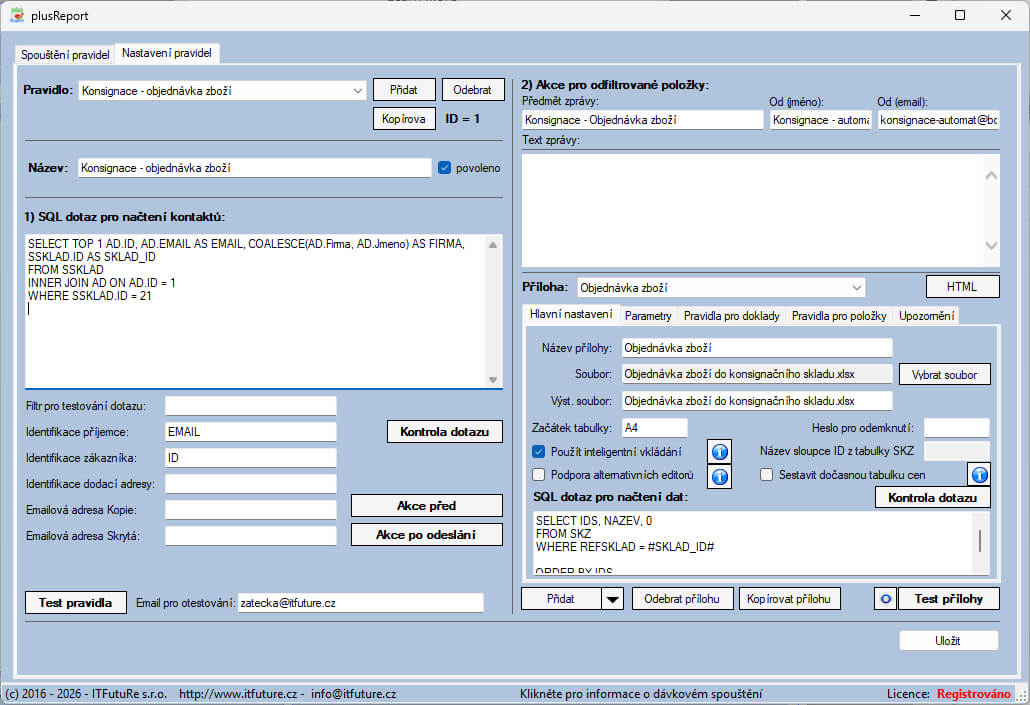Open the arrow dropdown next to bottom 'Přidat'

612,599
